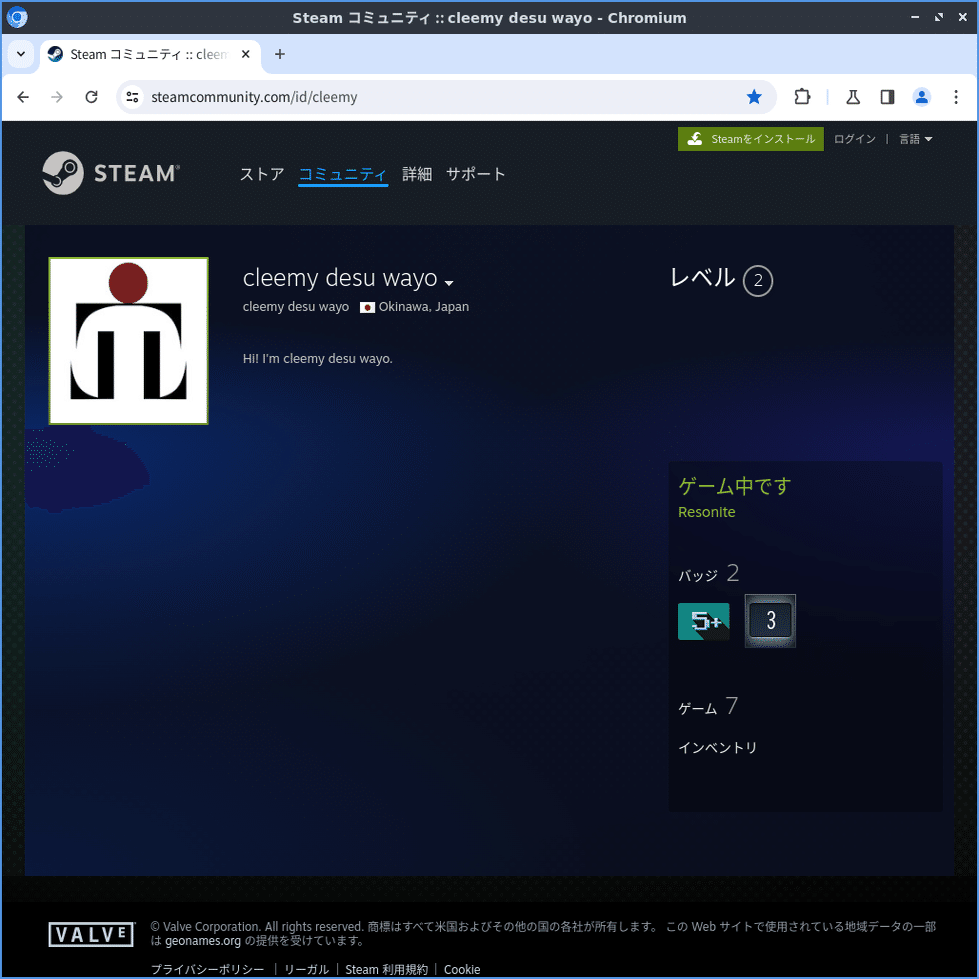Image resolution: width=979 pixels, height=979 pixels.
Task: Toggle the browser side panel icon
Action: pyautogui.click(x=887, y=97)
